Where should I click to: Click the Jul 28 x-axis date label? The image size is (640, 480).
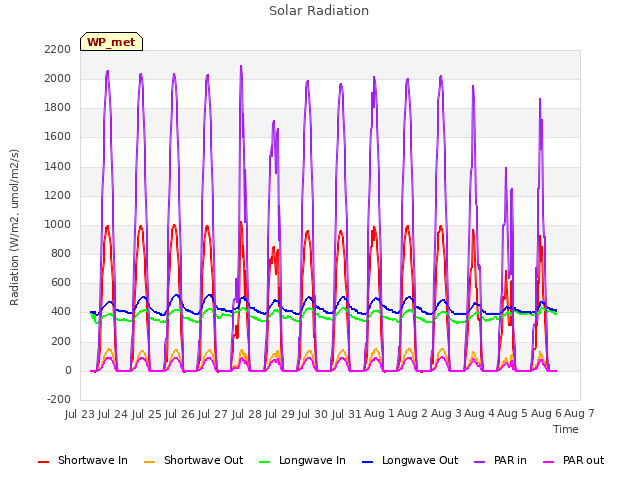(x=247, y=414)
